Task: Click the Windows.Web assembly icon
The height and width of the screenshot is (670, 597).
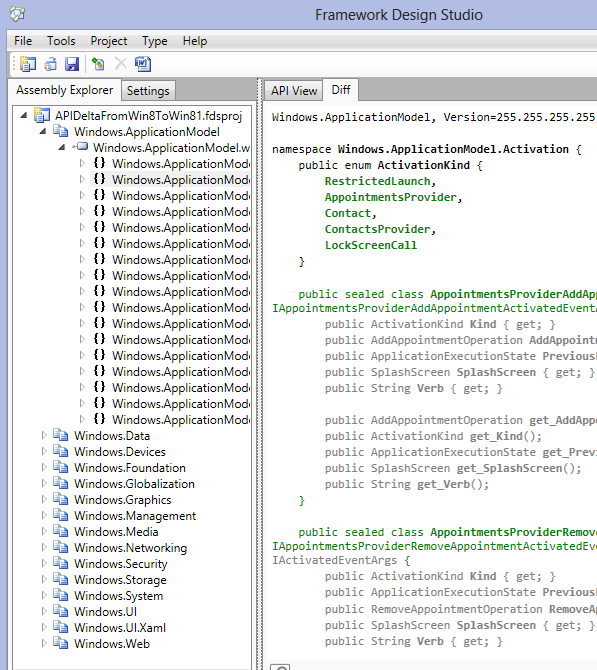Action: [61, 643]
